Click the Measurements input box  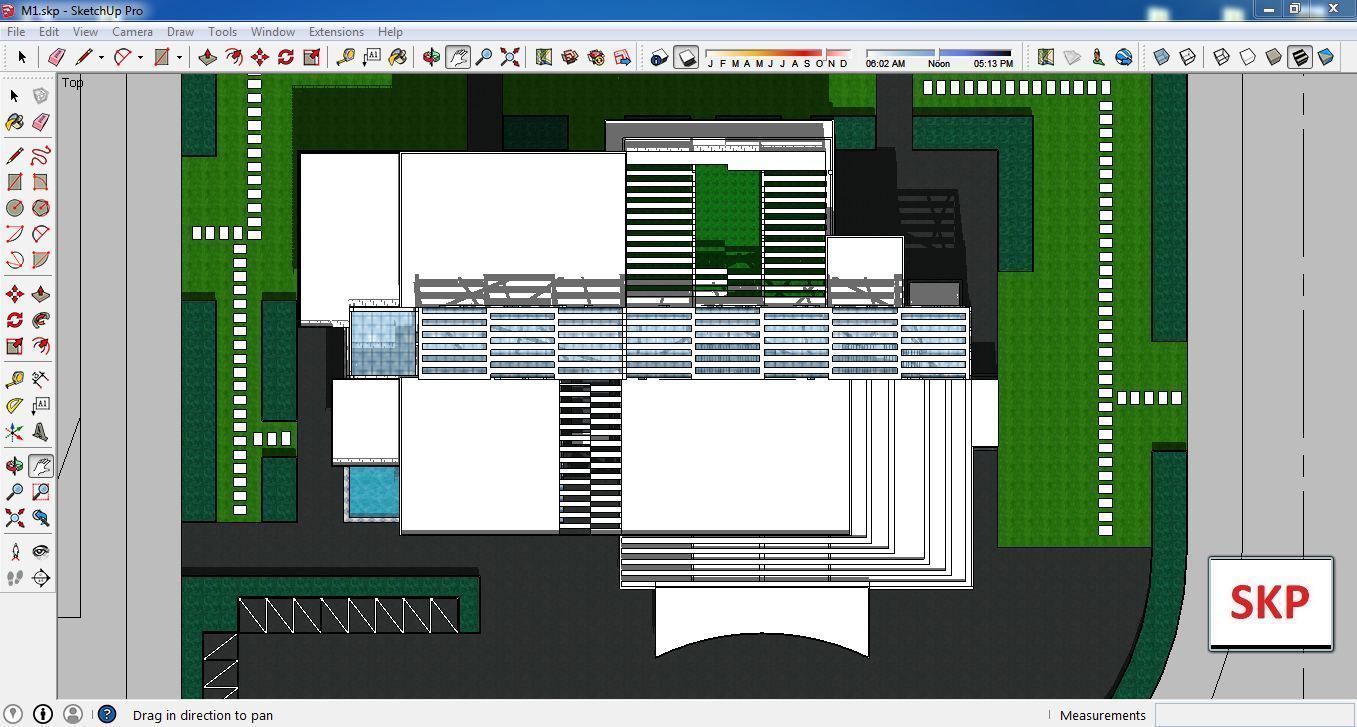(x=1254, y=715)
